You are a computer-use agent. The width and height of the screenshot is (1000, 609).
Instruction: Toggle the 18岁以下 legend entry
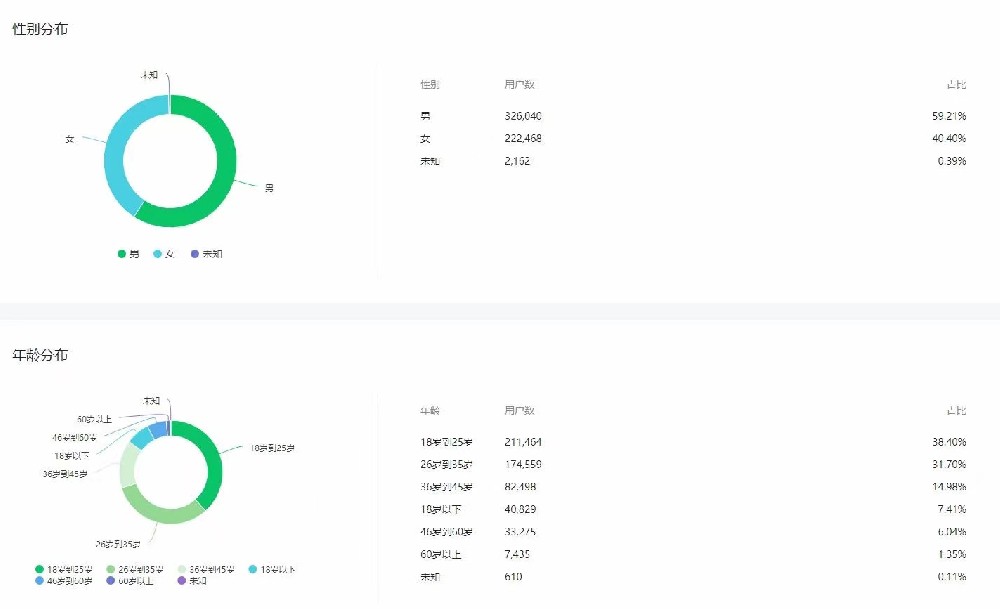[x=272, y=569]
